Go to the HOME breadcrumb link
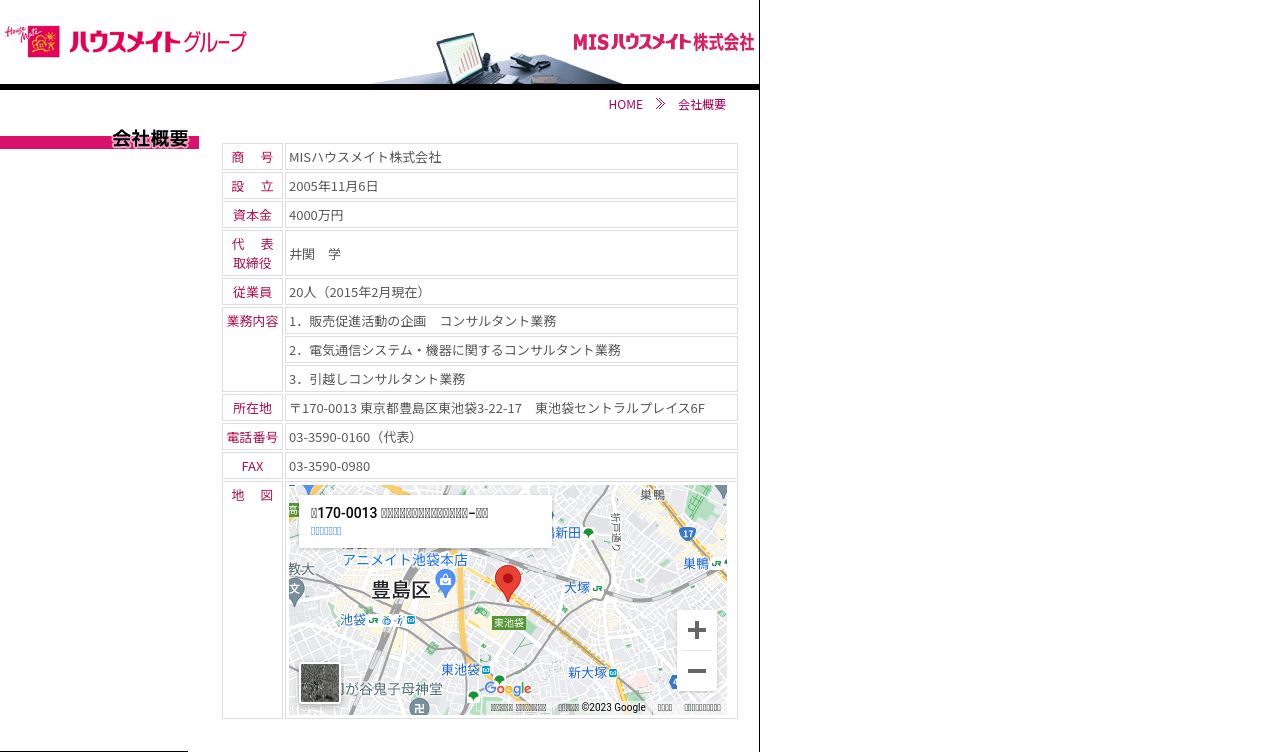 tap(626, 104)
